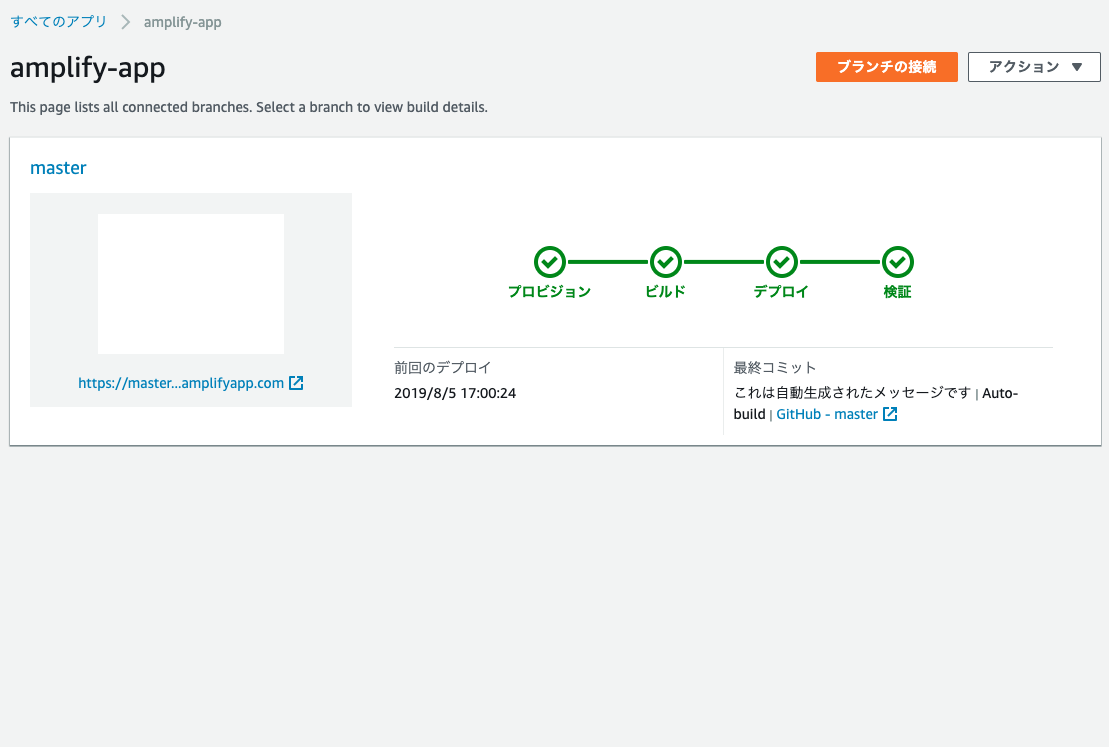The height and width of the screenshot is (747, 1109).
Task: Click the breadcrumb chevron separator
Action: 125,22
